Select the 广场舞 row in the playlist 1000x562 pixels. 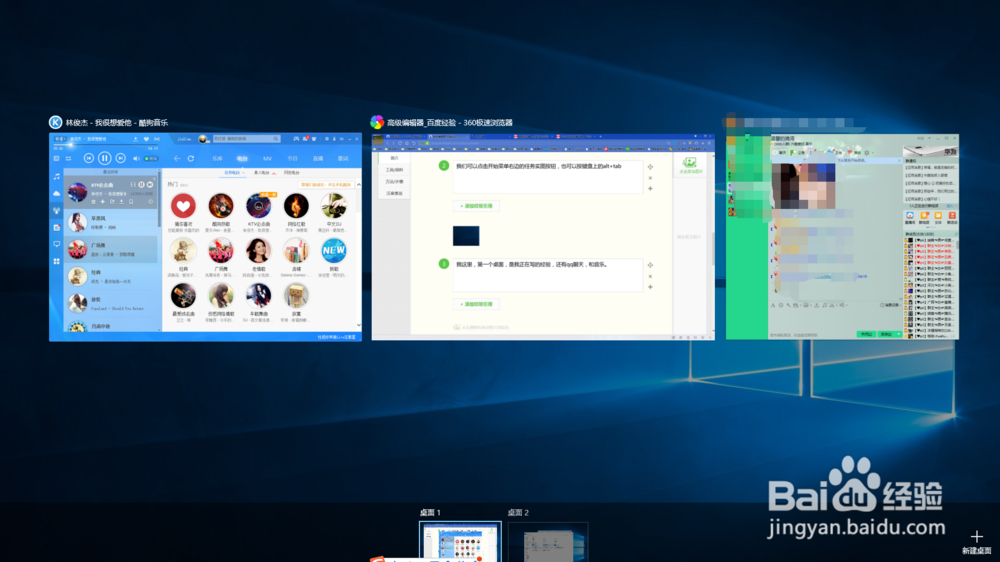pyautogui.click(x=111, y=249)
